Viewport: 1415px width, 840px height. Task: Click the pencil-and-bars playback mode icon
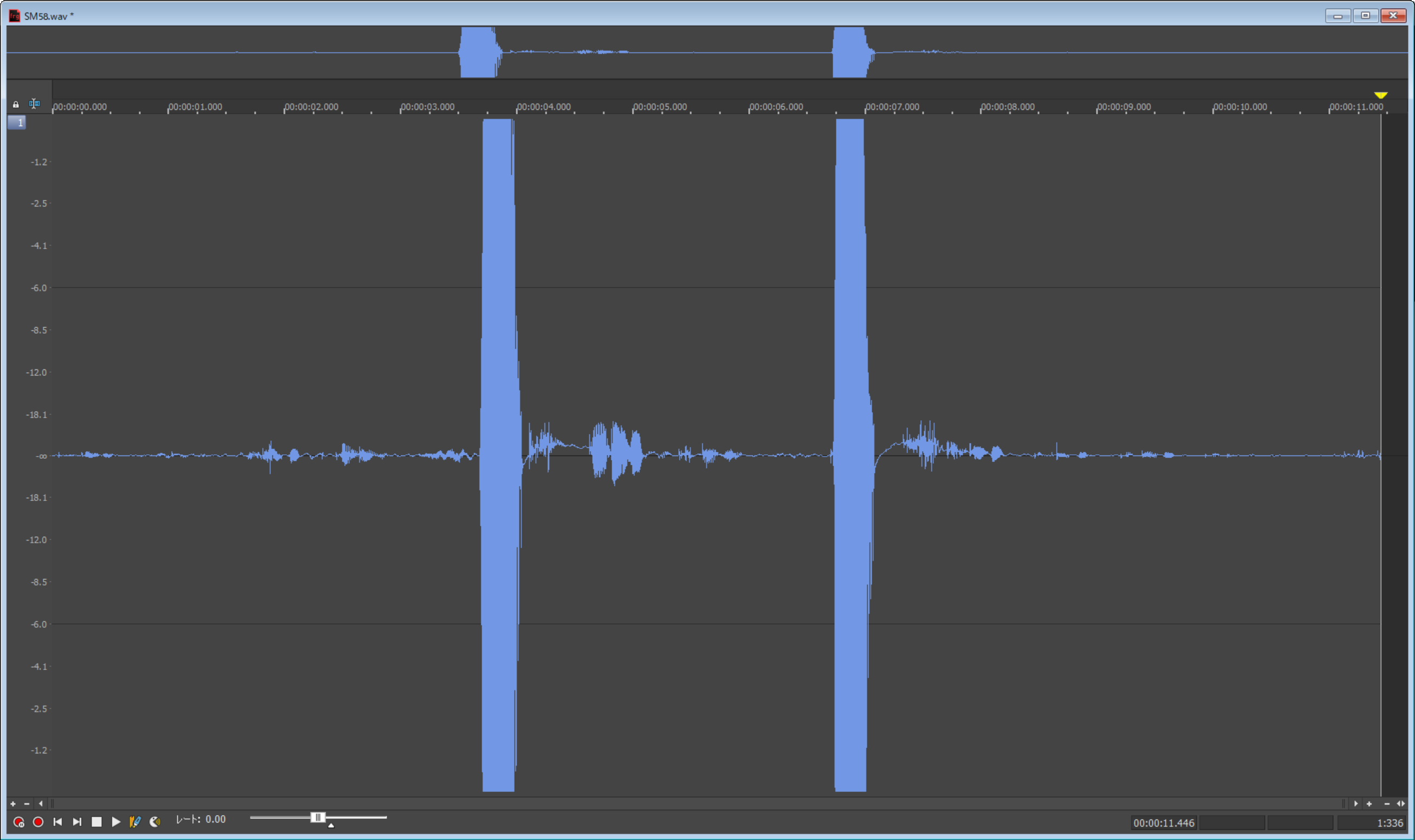(135, 822)
